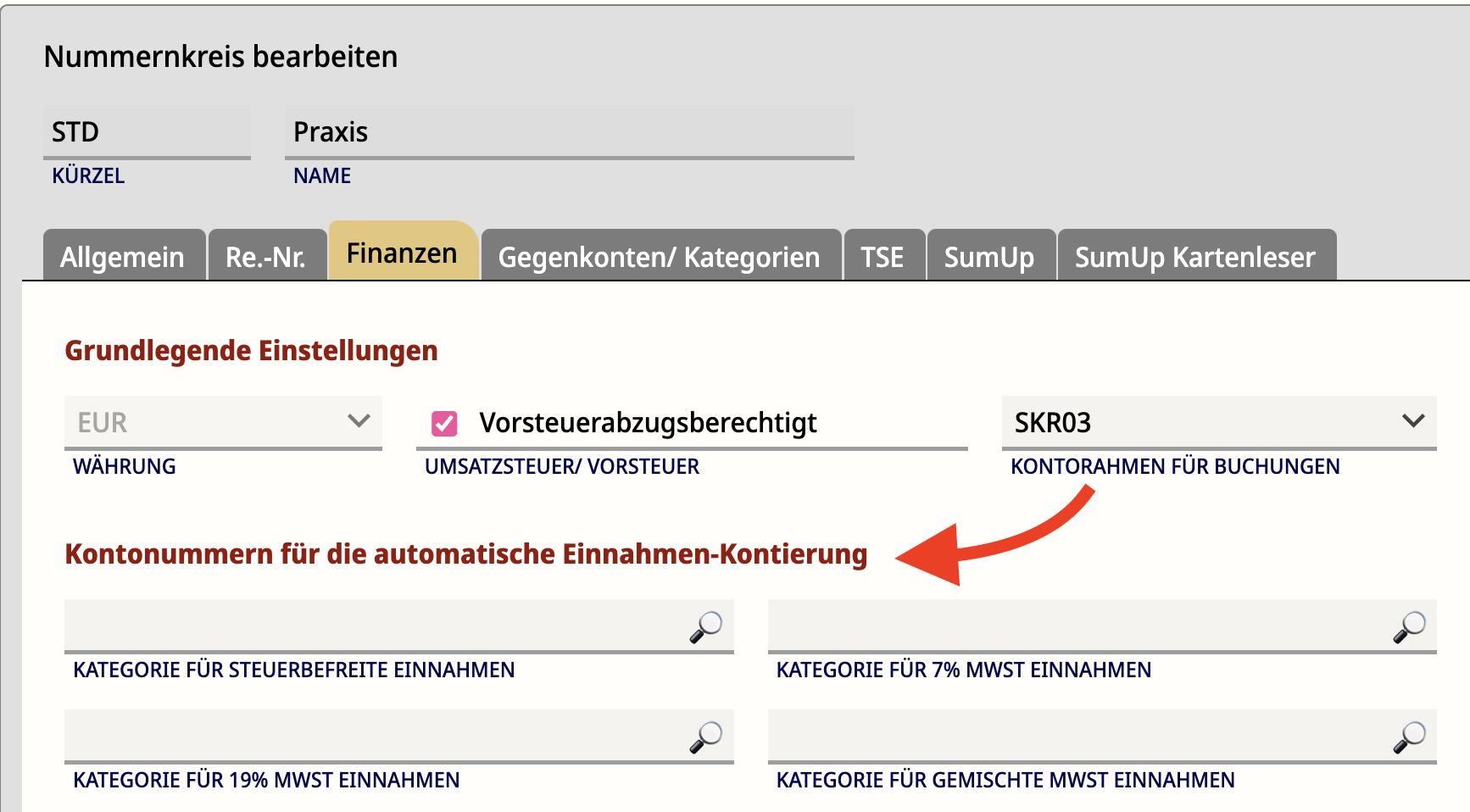Click into the 19% MwSt Einnahmen field

(x=373, y=737)
